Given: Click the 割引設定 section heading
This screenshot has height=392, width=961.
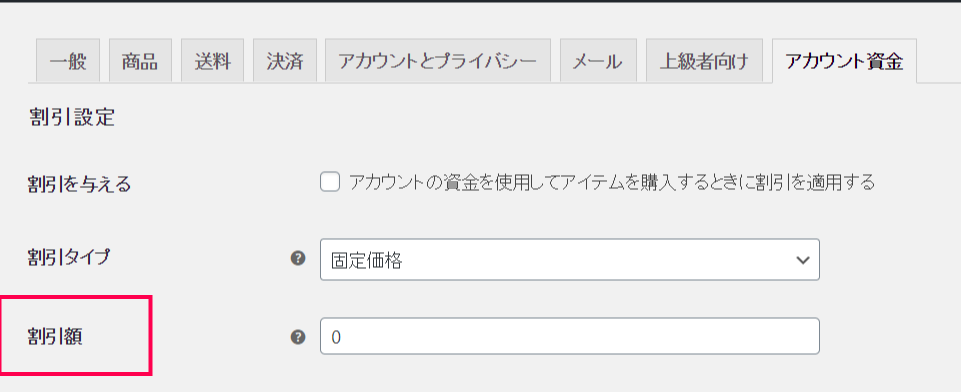Looking at the screenshot, I should tap(72, 117).
